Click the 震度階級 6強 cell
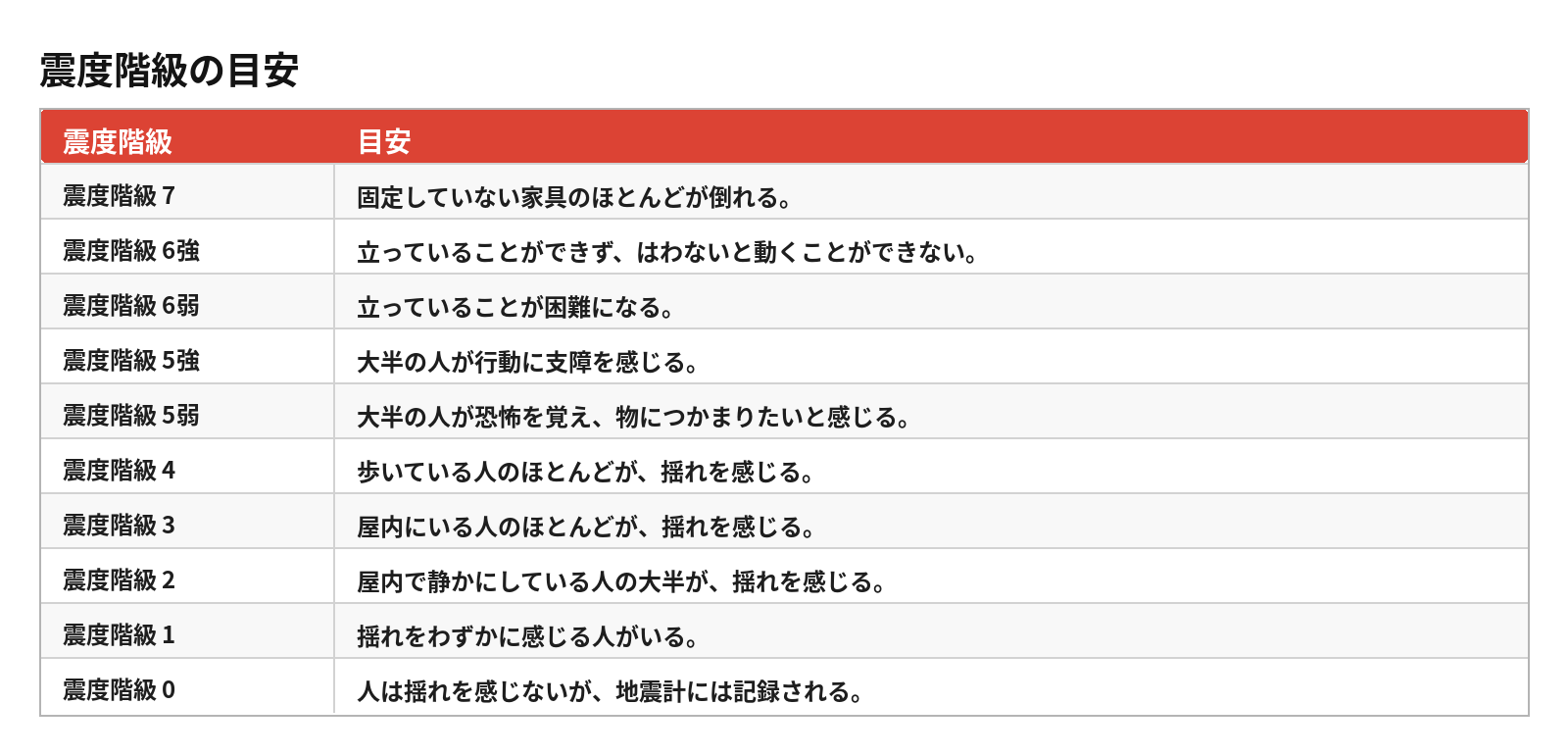 pos(131,251)
